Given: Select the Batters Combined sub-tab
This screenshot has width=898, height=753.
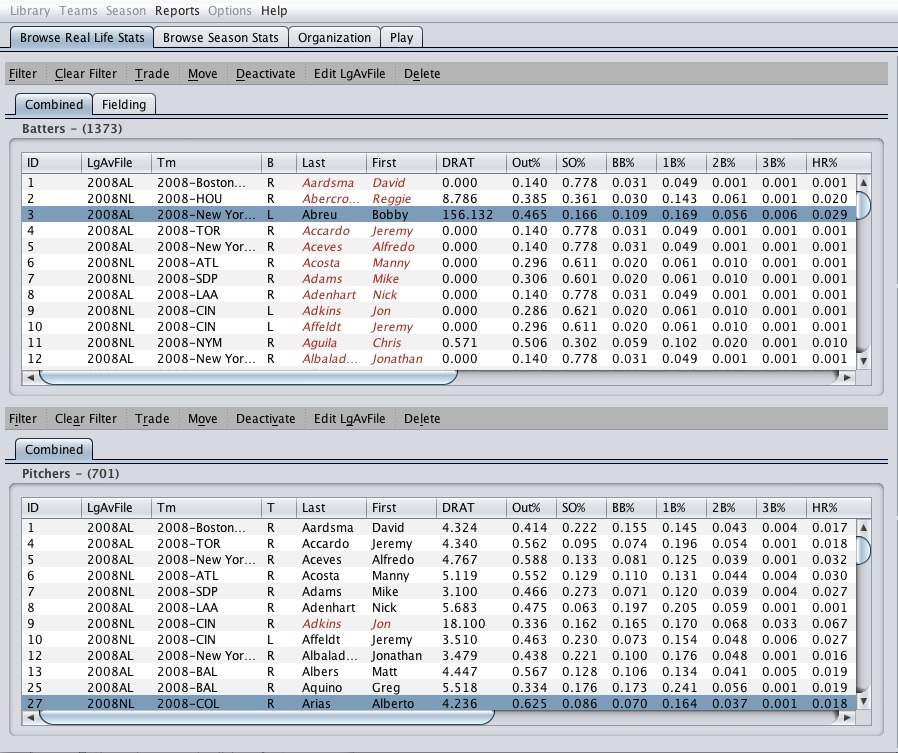Looking at the screenshot, I should 54,105.
